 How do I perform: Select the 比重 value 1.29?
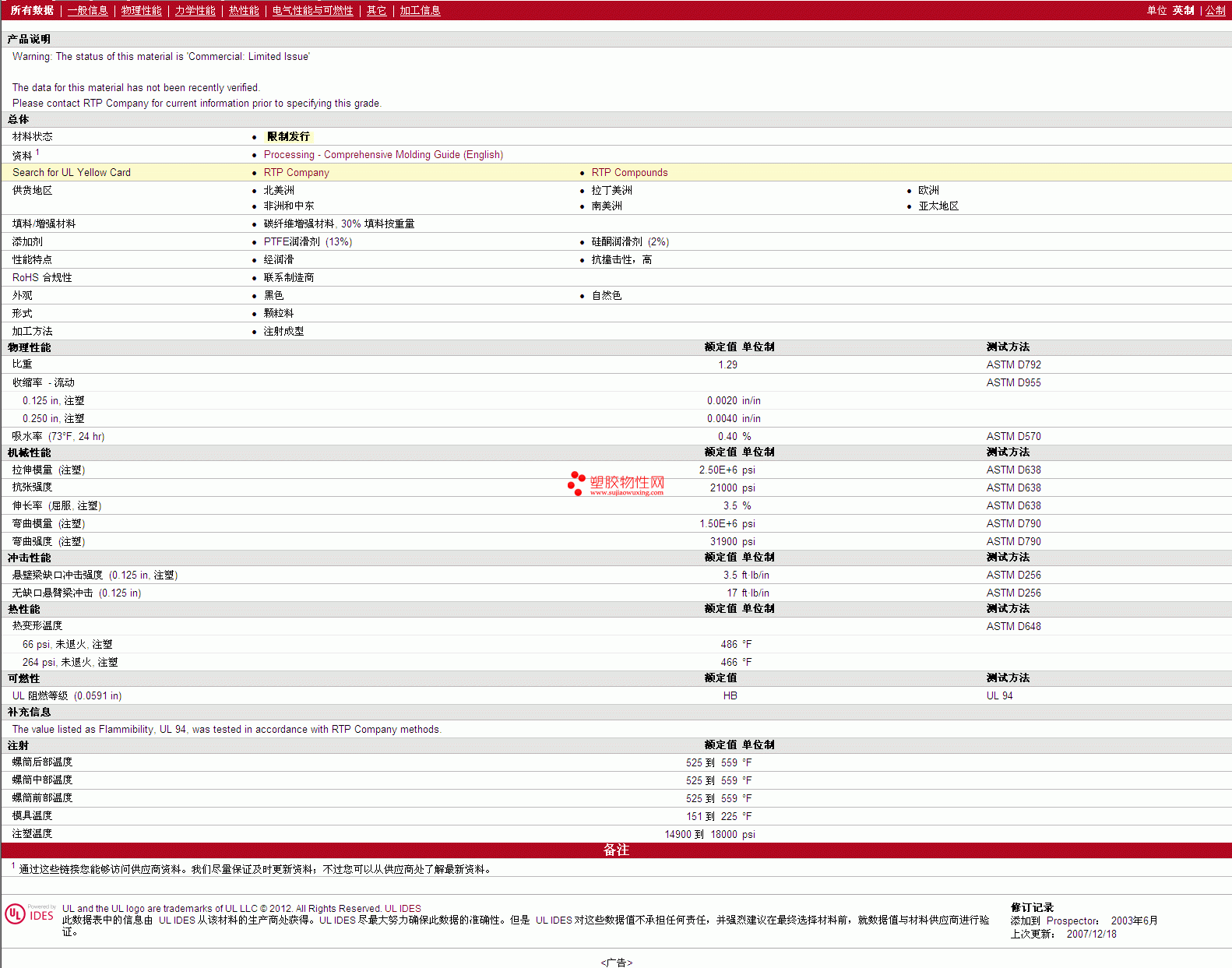pyautogui.click(x=727, y=364)
